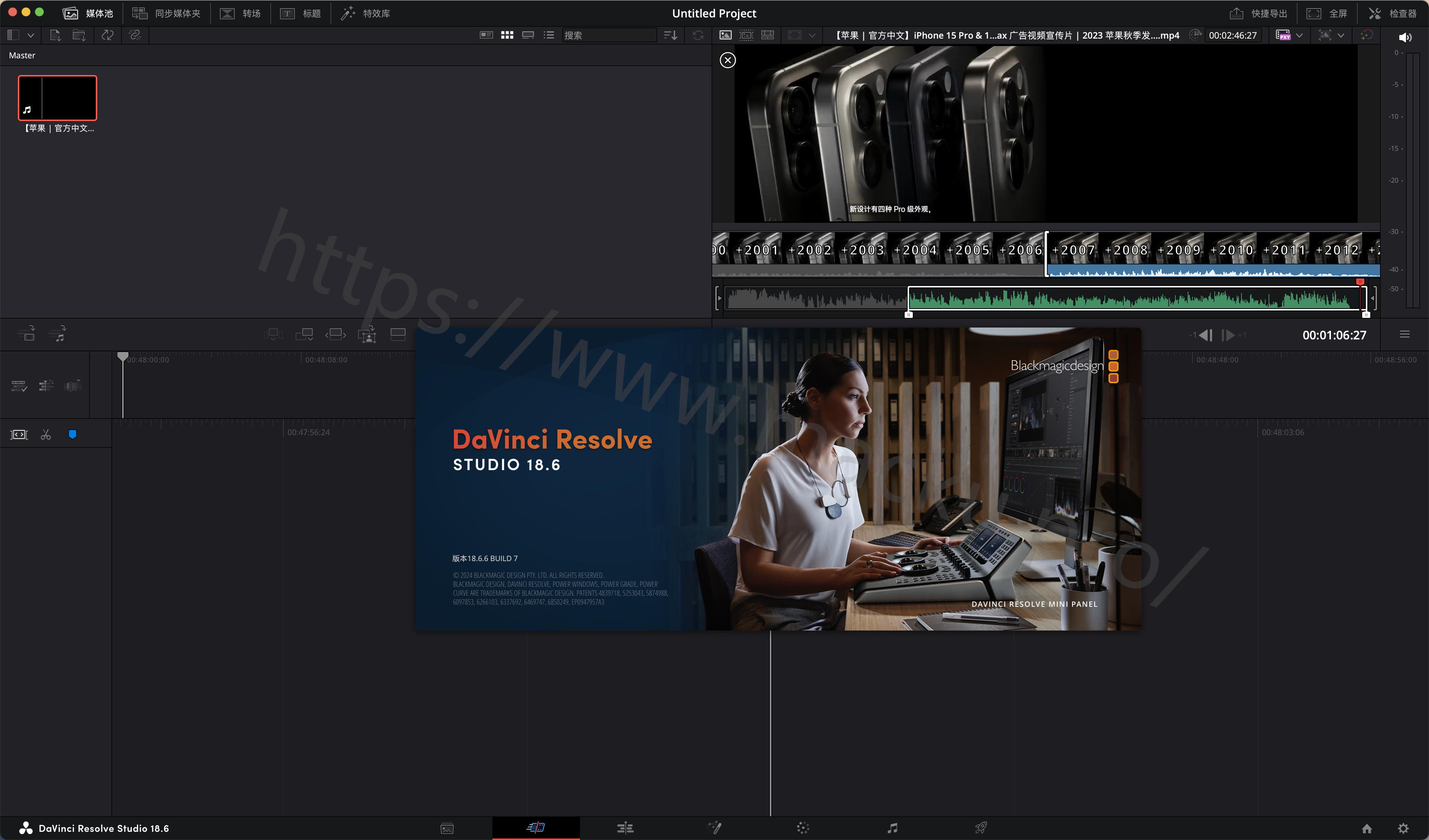The width and height of the screenshot is (1429, 840).
Task: Click the refresh icon beside sort
Action: click(x=698, y=35)
